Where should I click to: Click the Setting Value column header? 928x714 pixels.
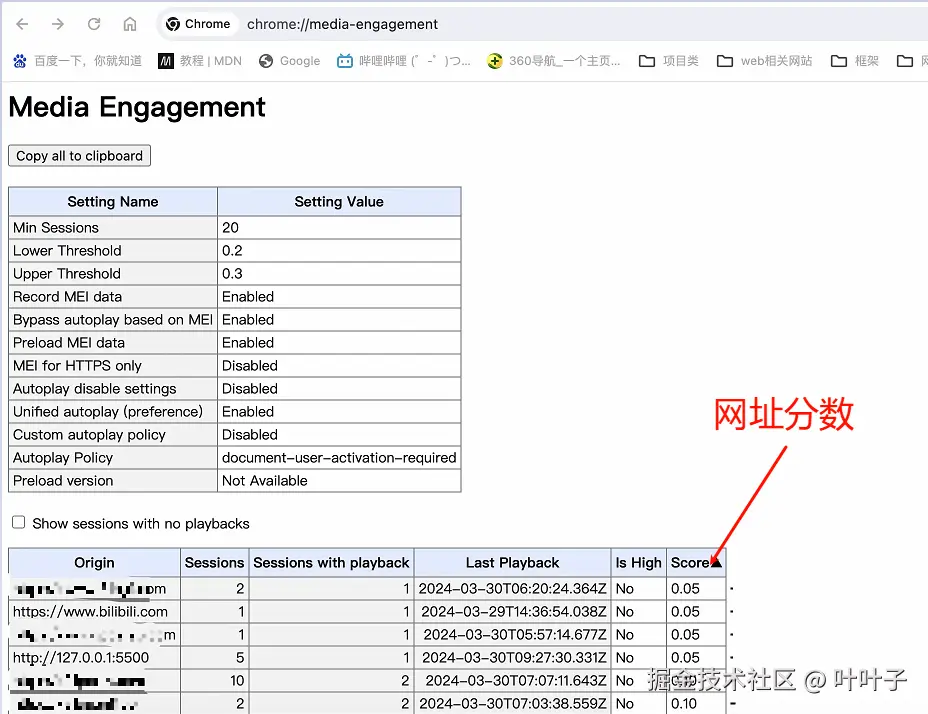click(339, 202)
